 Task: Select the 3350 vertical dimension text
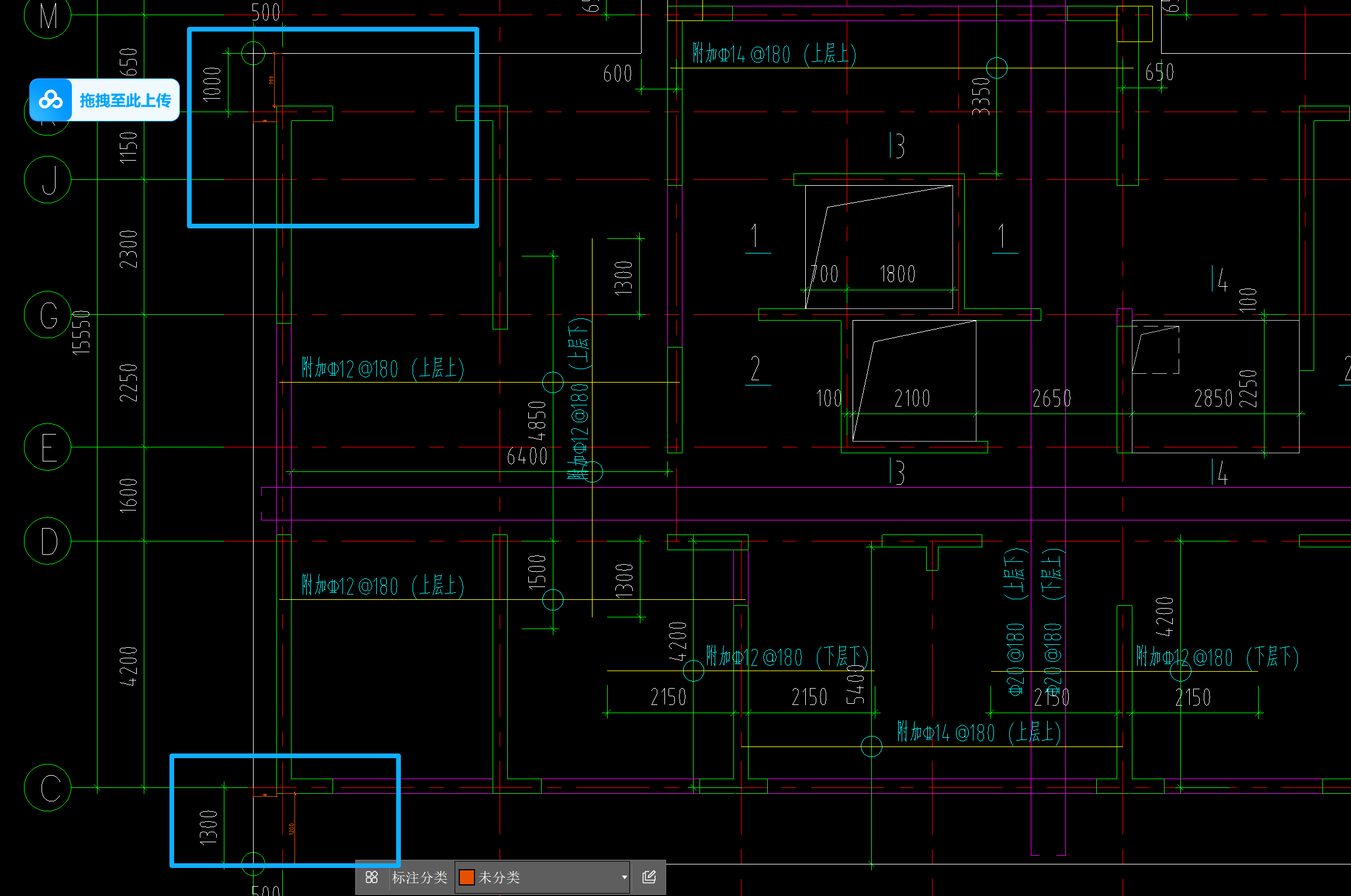point(981,96)
